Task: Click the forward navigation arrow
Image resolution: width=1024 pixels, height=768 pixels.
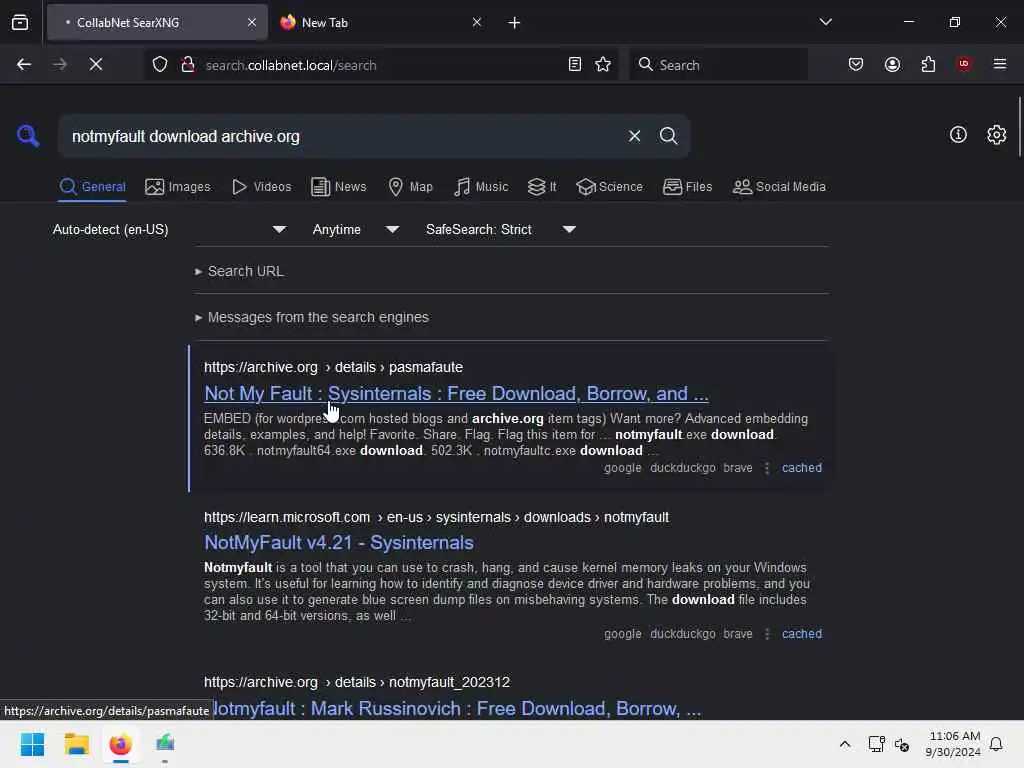Action: pos(60,64)
